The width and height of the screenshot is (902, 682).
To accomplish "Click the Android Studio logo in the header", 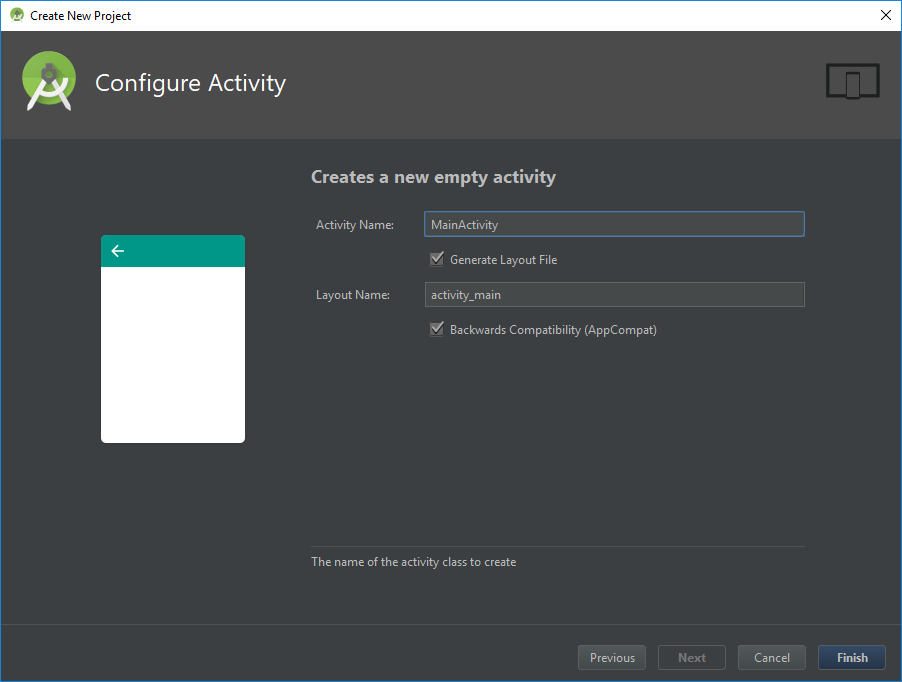I will click(49, 81).
